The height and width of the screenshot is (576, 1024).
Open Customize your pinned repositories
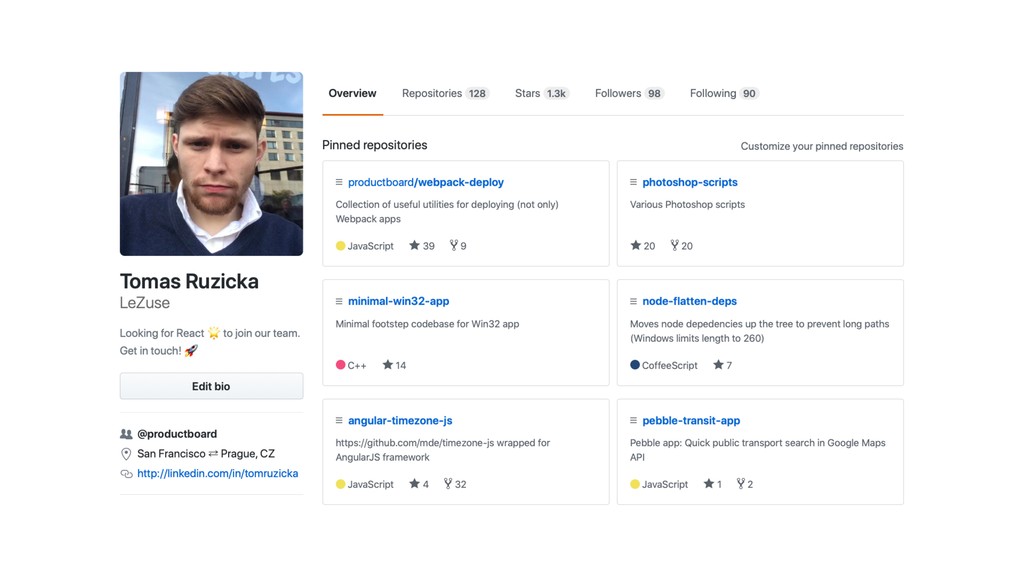pos(821,146)
